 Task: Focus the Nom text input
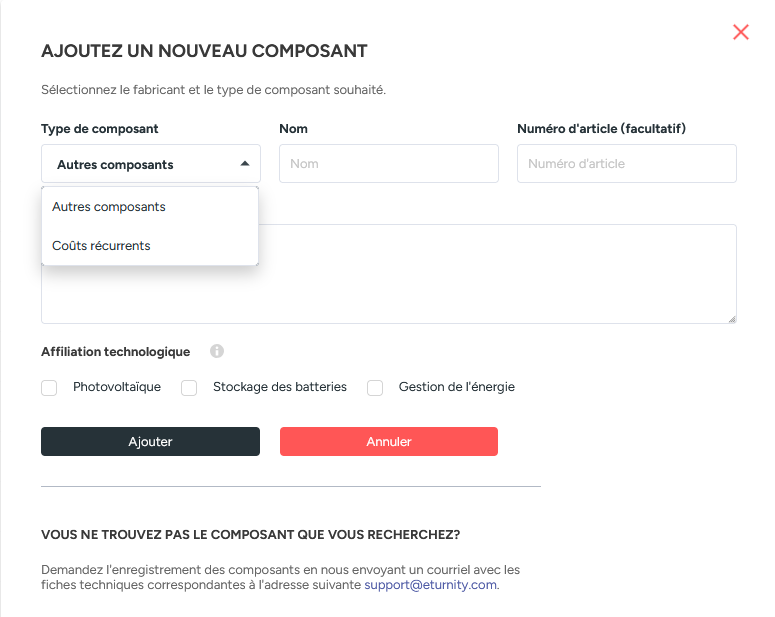point(388,164)
